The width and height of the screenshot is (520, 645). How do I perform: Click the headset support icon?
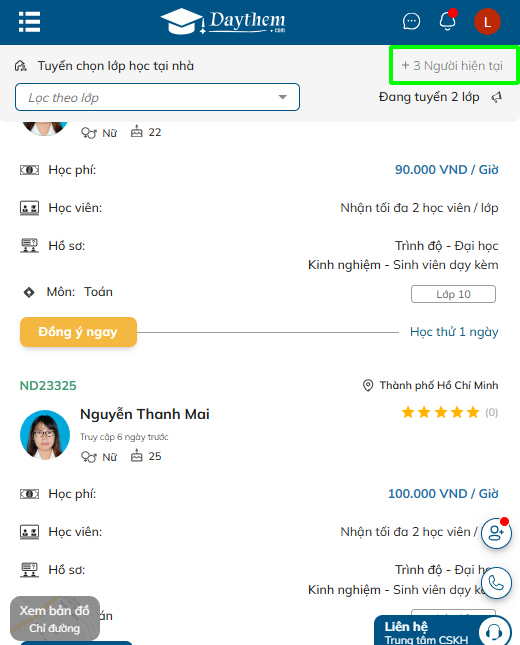494,631
